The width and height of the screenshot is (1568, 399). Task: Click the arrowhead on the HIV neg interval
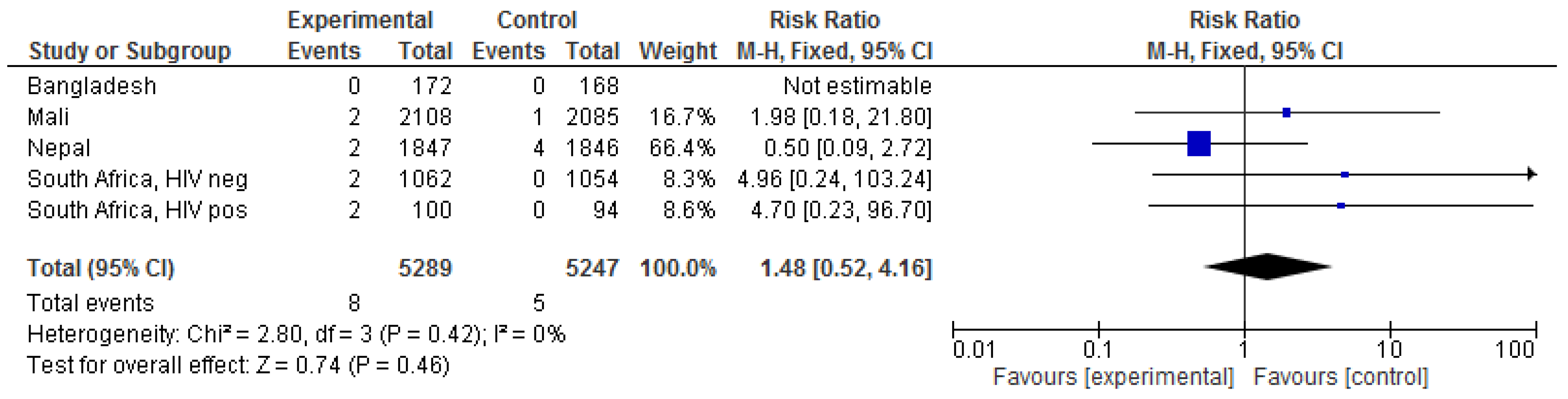pos(1532,175)
